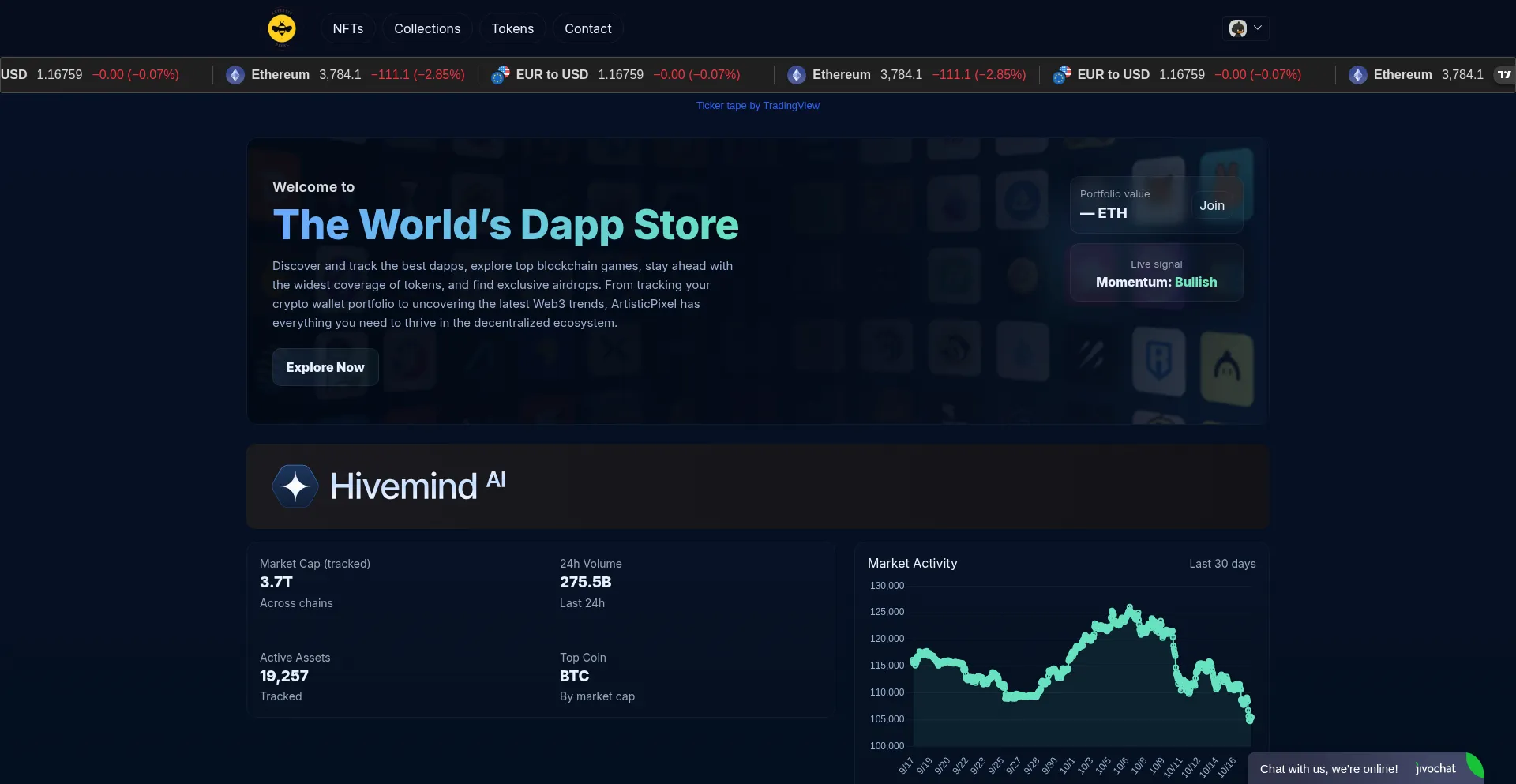
Task: Click the Active Assets 19,257 value
Action: 284,676
